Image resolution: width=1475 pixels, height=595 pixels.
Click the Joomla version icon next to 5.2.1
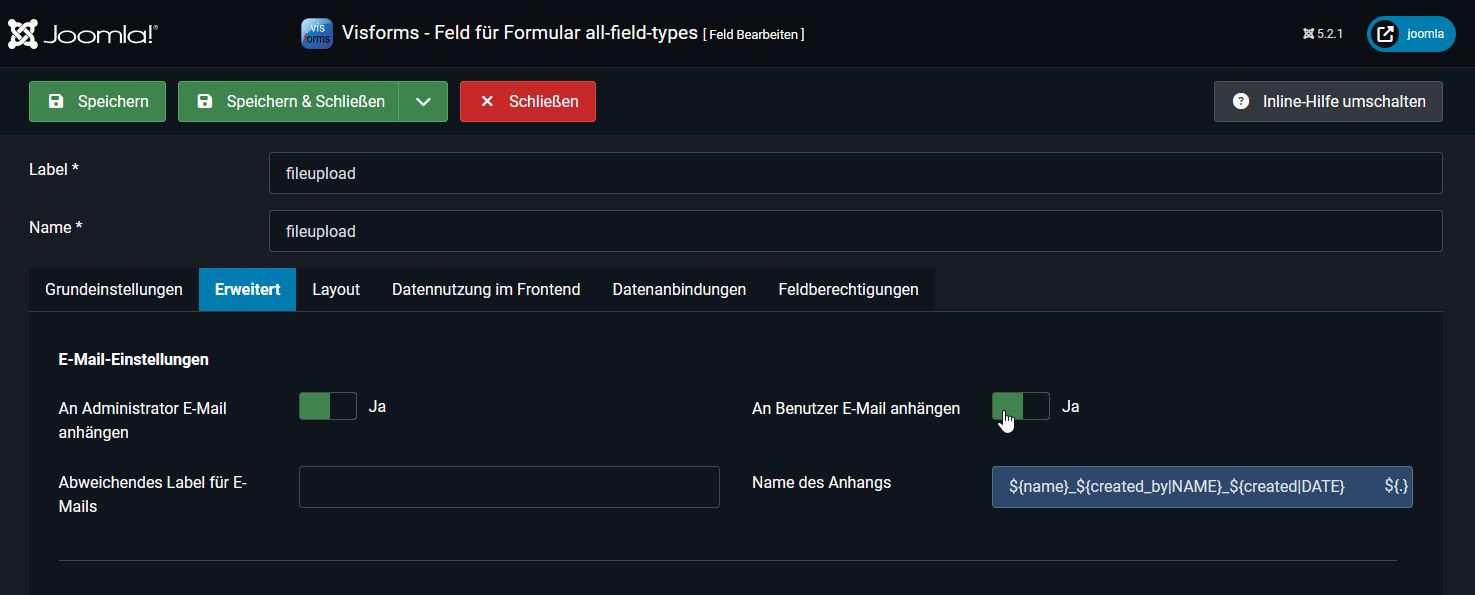pyautogui.click(x=1307, y=33)
